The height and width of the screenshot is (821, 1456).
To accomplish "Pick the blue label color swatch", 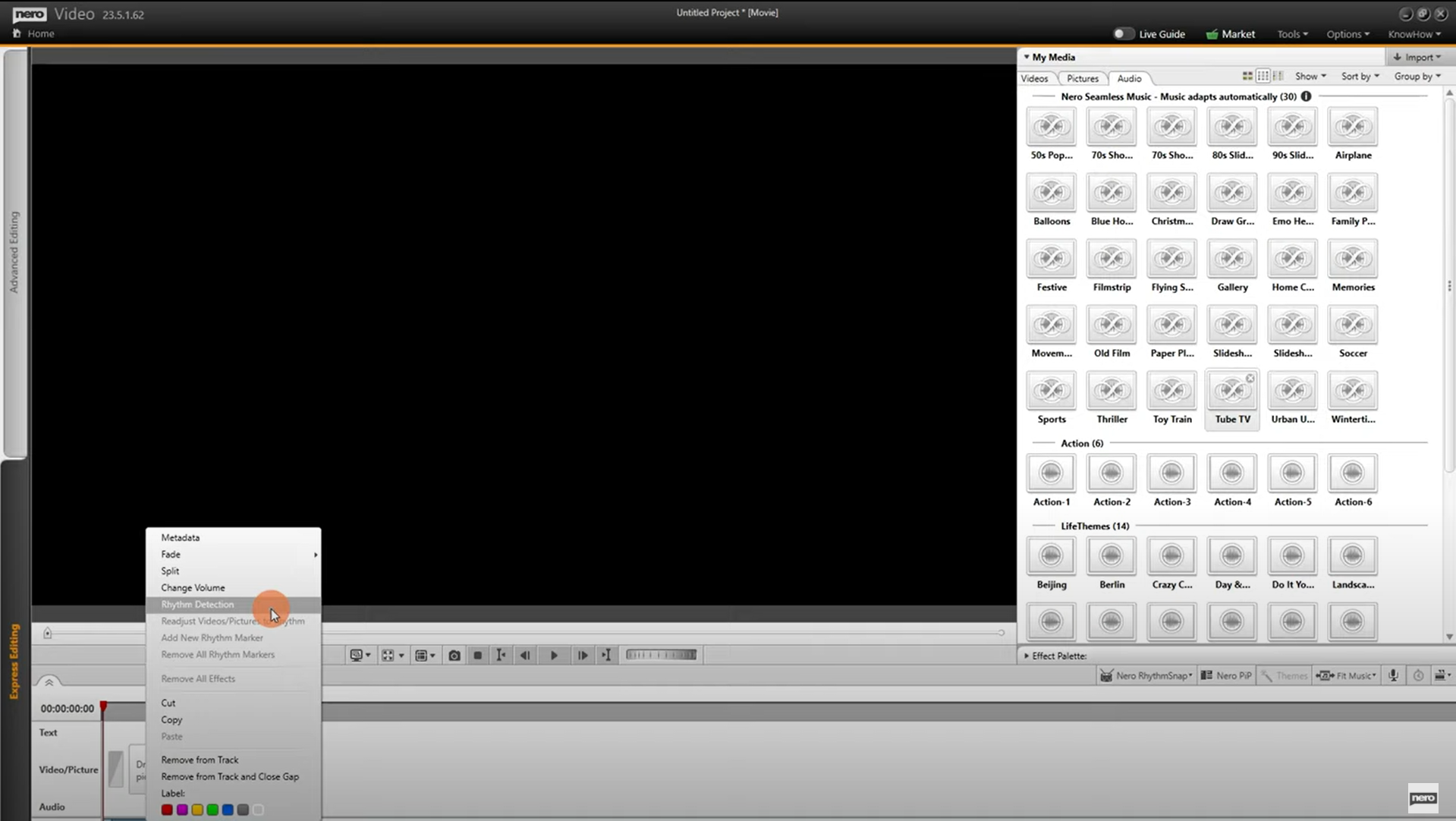I will [x=228, y=810].
